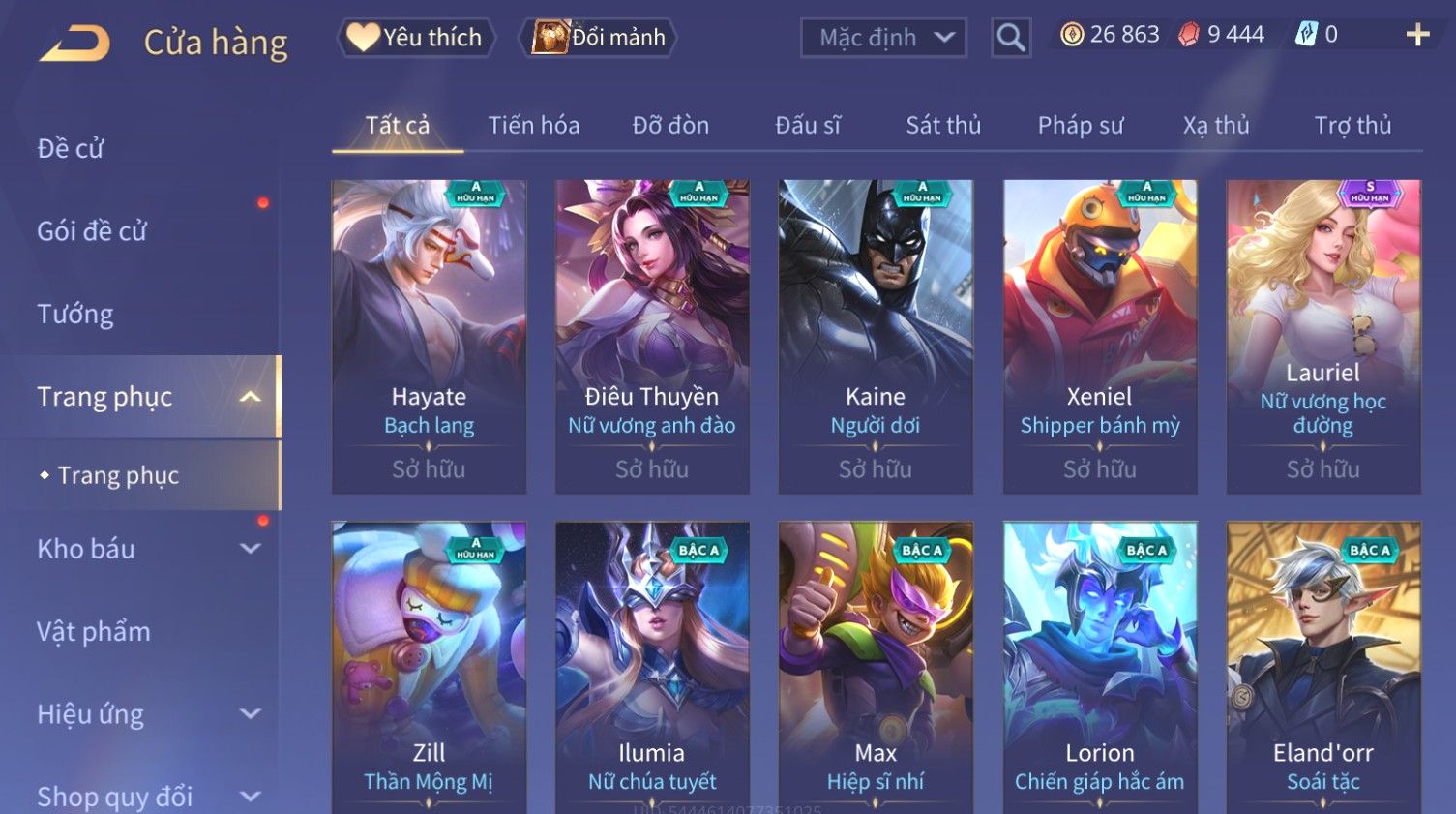Viewport: 1456px width, 814px height.
Task: Open Gói đề cử sidebar item
Action: click(92, 231)
